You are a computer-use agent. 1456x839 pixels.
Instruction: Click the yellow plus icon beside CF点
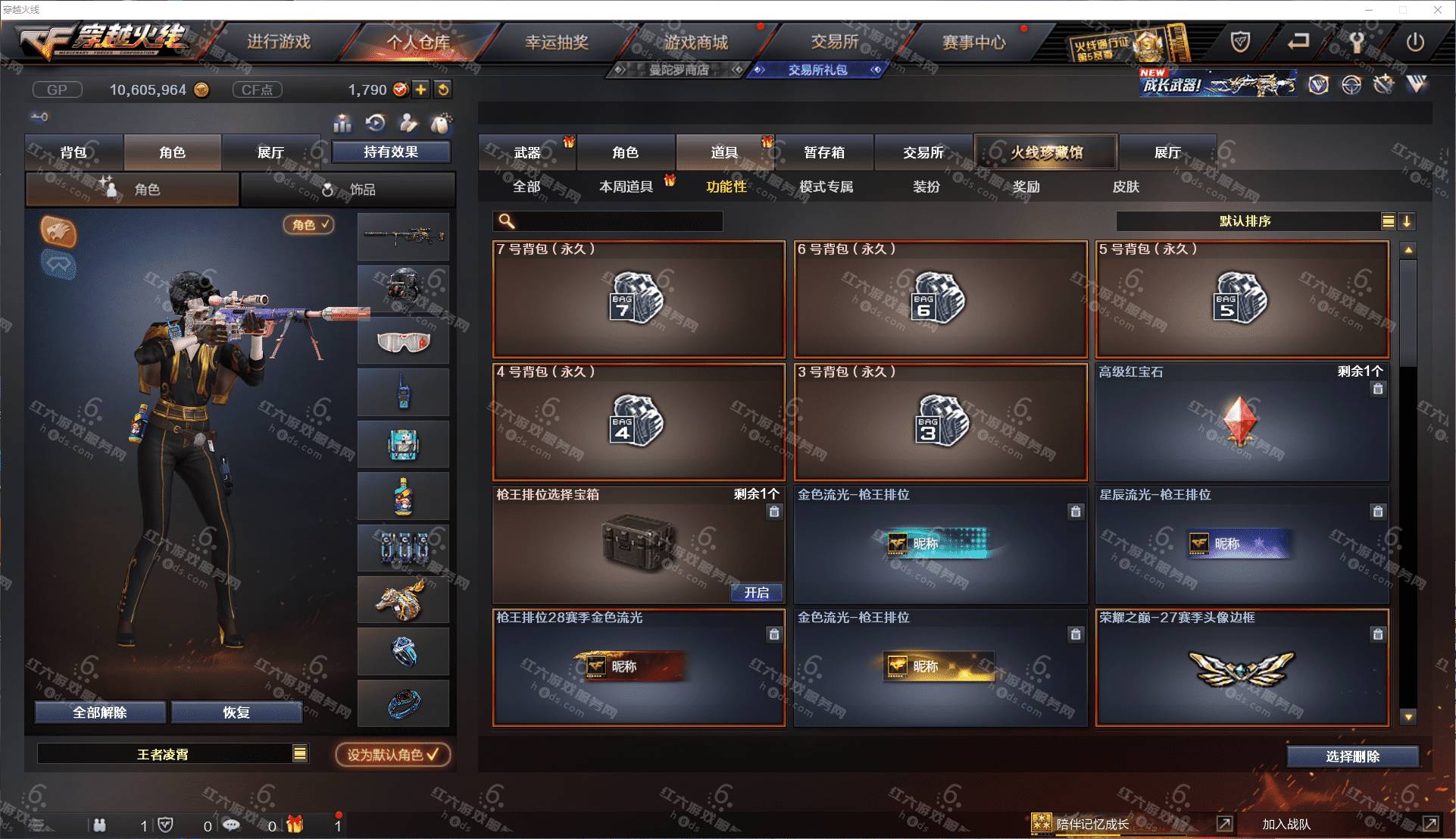tap(420, 89)
